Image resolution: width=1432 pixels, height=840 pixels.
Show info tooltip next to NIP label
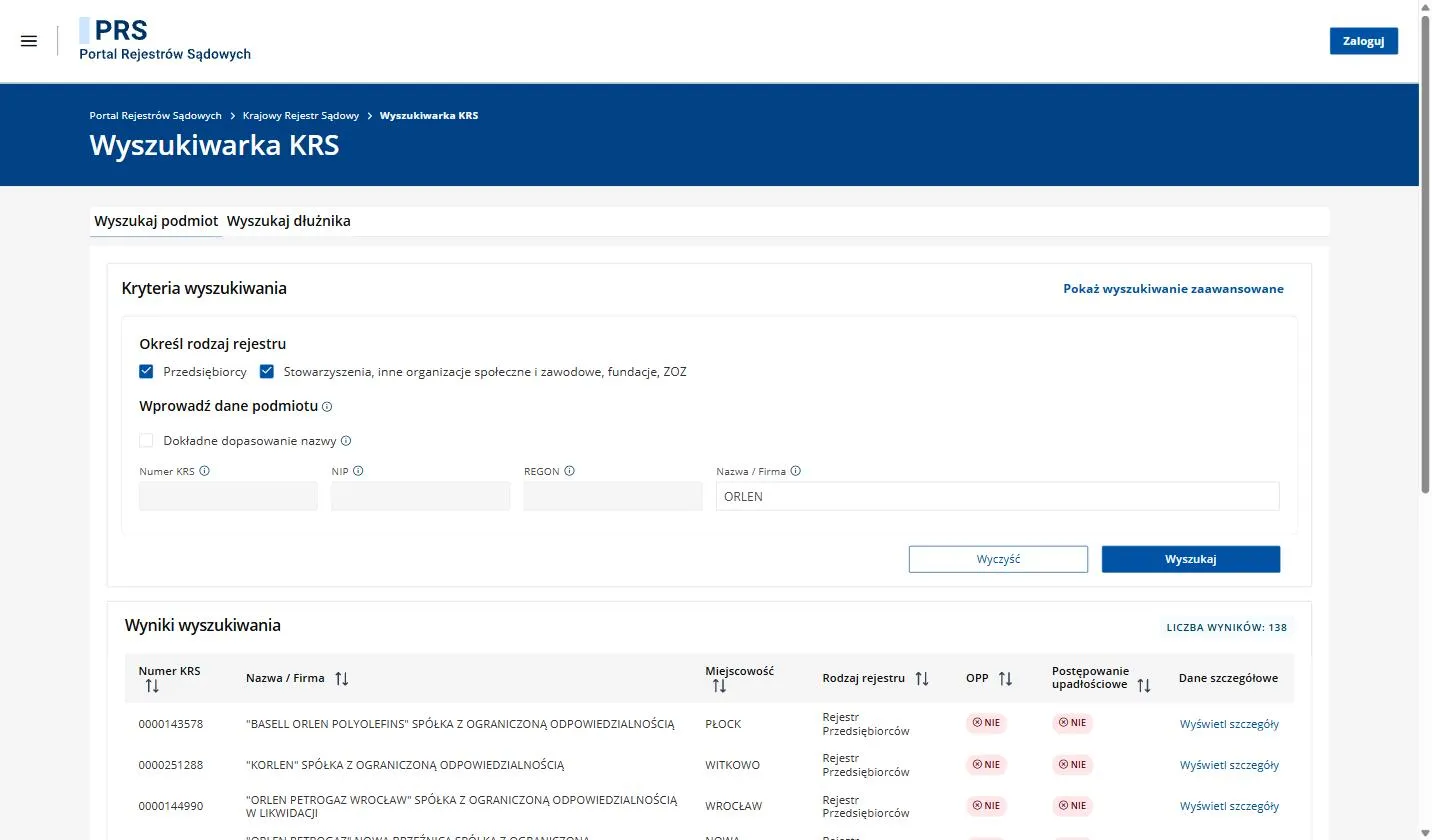click(x=358, y=471)
